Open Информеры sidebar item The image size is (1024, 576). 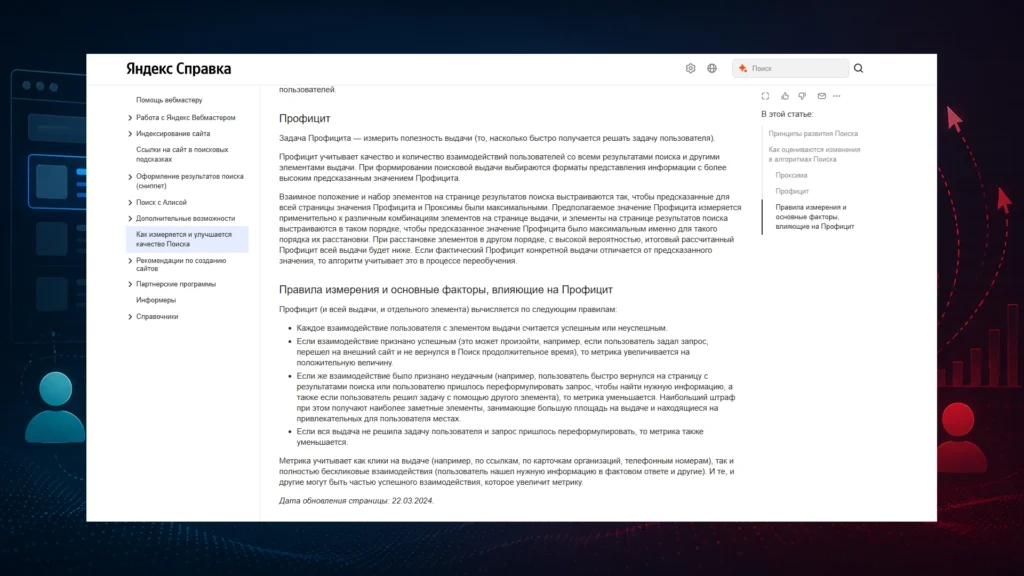(x=155, y=300)
